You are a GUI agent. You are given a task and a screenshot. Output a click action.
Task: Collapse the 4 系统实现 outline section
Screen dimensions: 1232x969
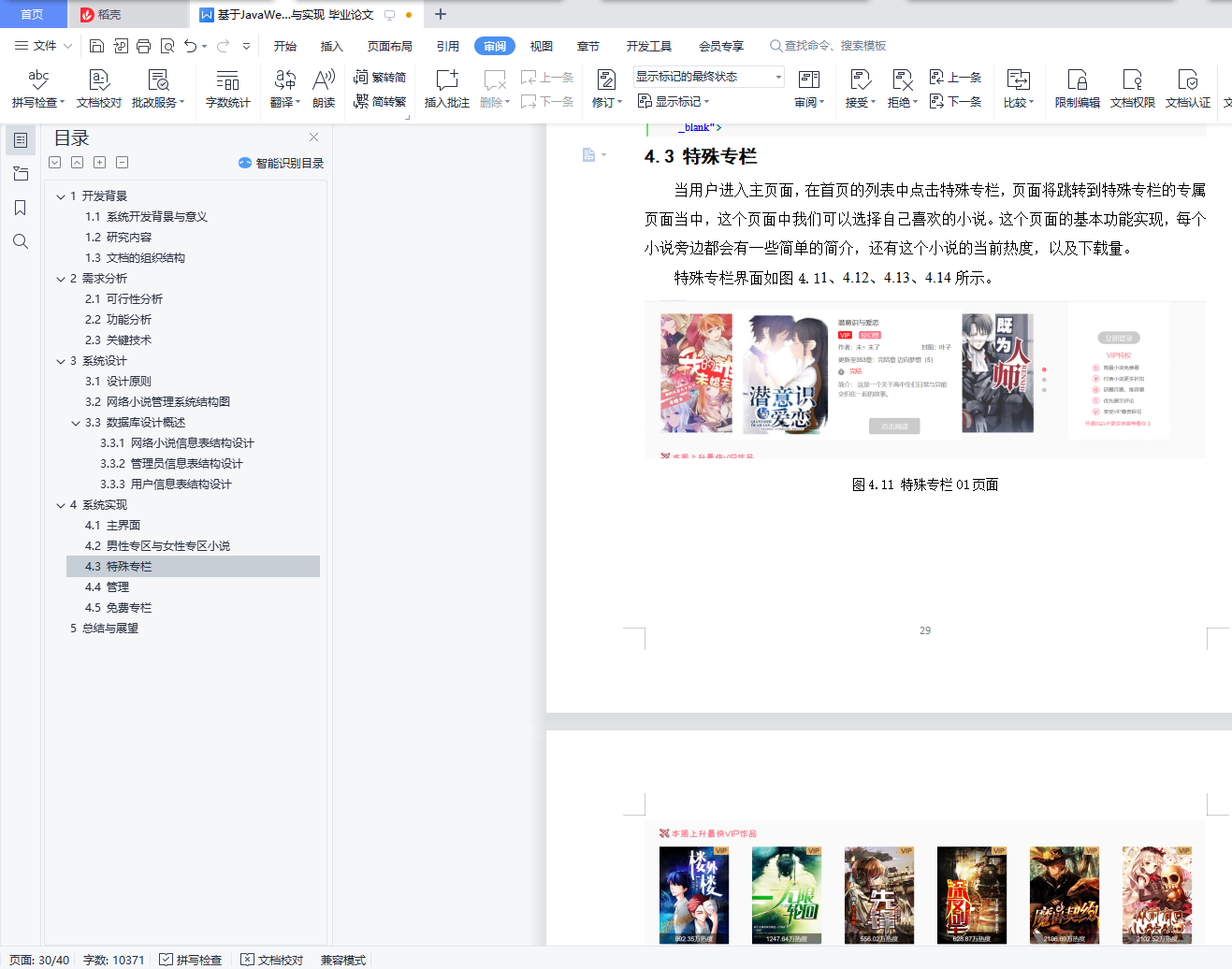61,505
